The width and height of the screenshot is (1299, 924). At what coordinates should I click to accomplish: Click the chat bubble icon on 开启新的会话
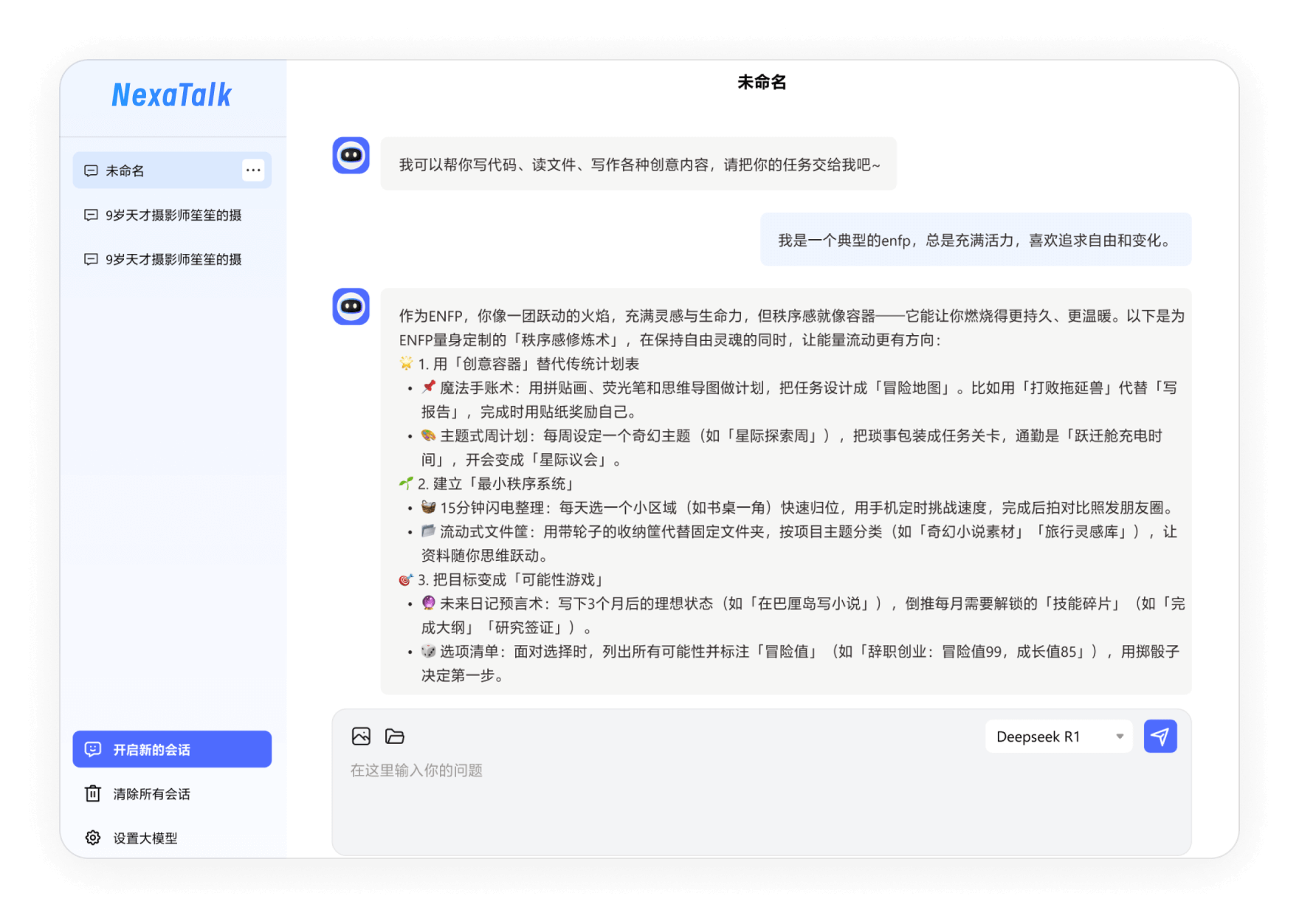93,749
